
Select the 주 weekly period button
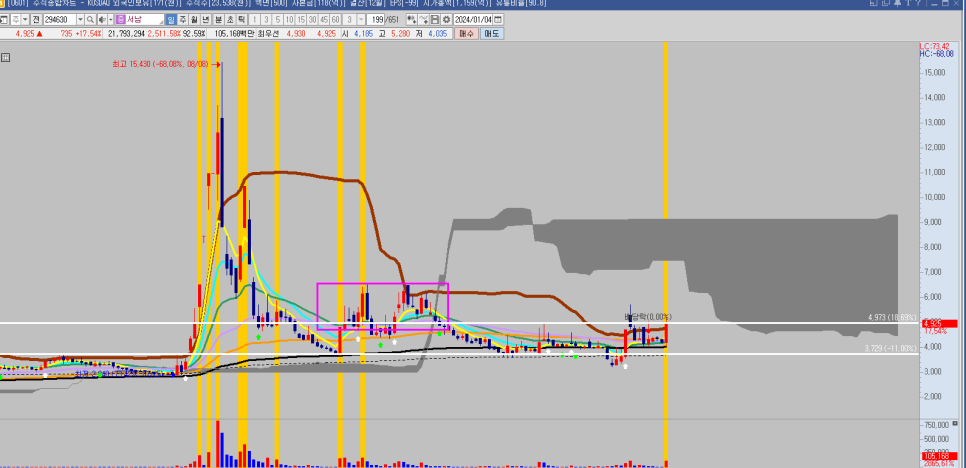[x=183, y=20]
